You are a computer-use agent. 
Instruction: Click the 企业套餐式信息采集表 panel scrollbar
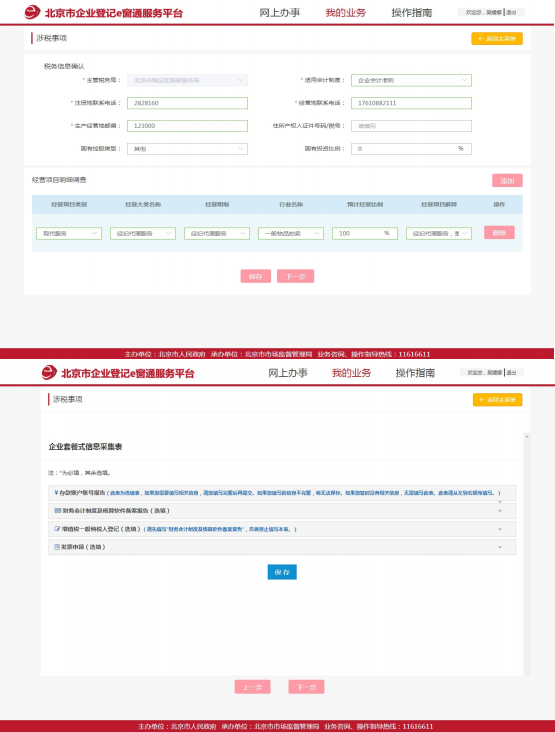527,553
